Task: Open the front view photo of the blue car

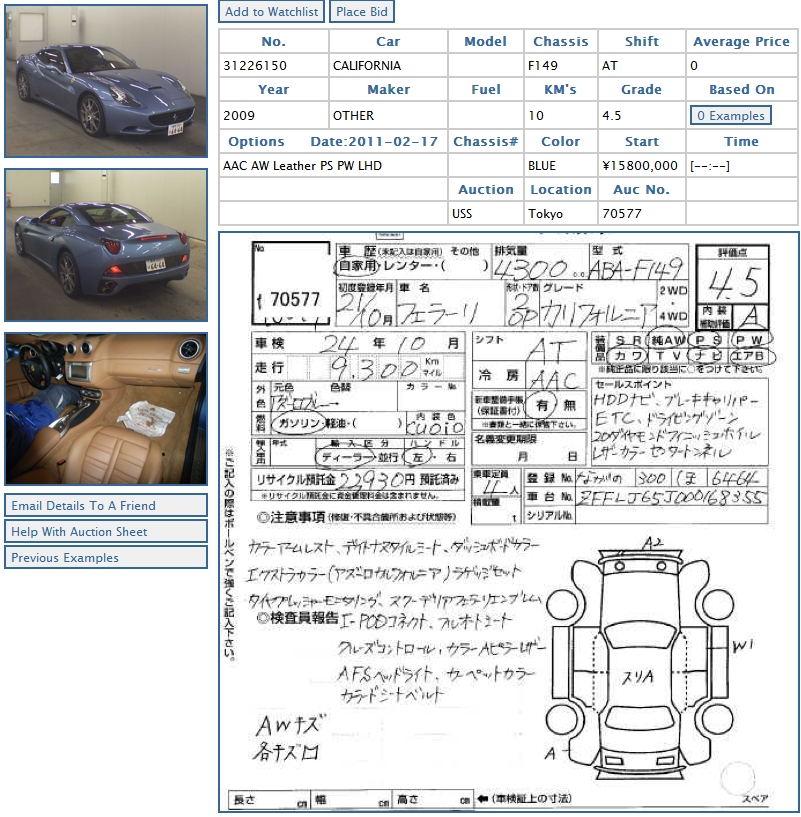Action: 106,81
